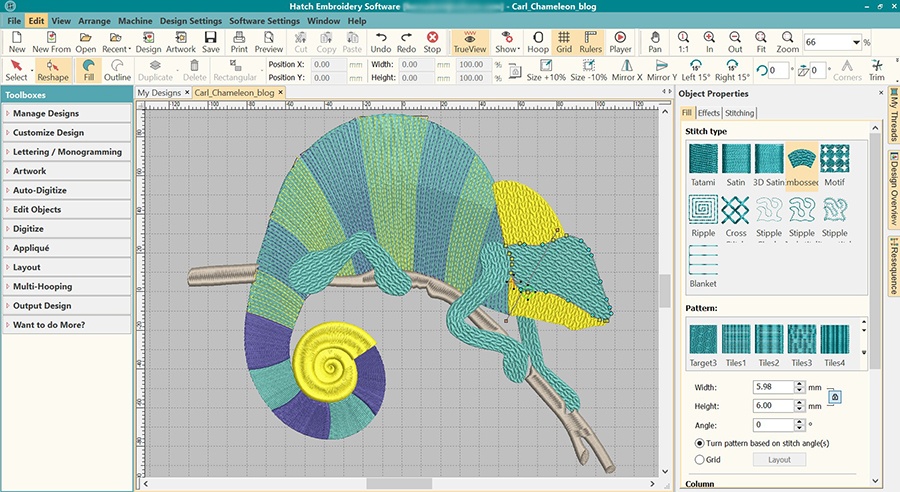Pick the Tiles2 pattern thumbnail
This screenshot has height=492, width=900.
coord(768,340)
